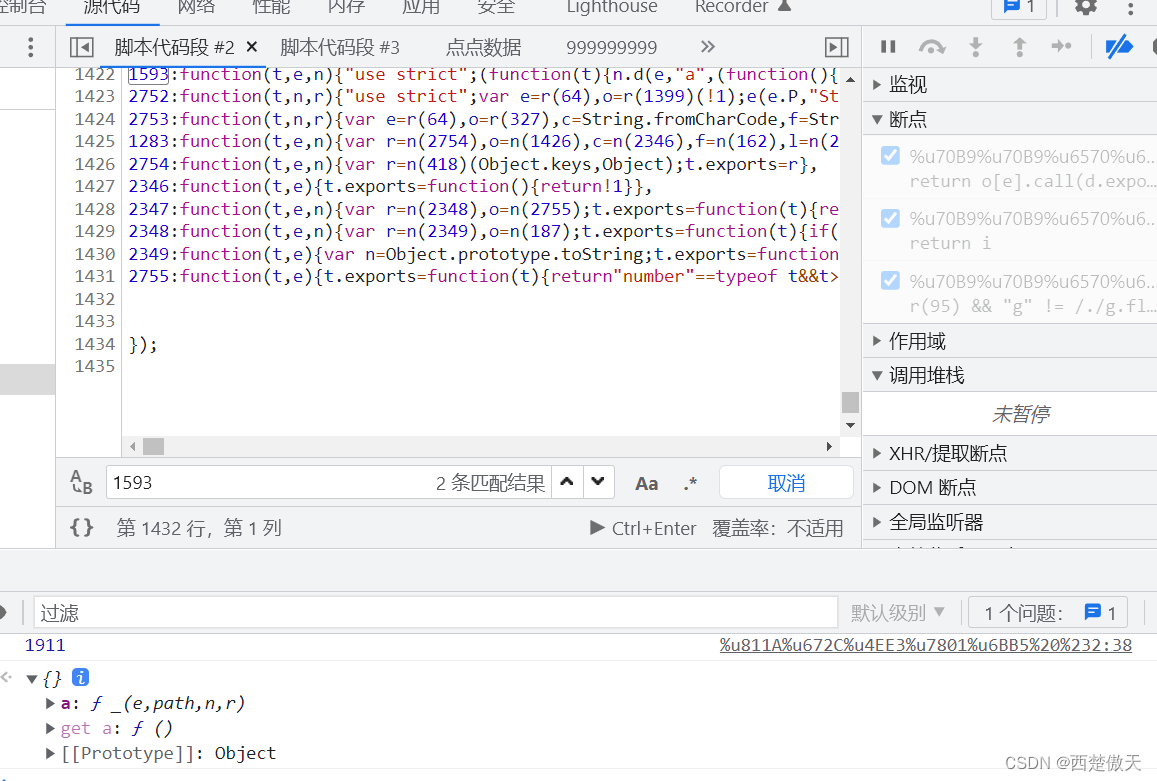Screen dimensions: 1157x781
Task: Click the 取消 cancel search button
Action: click(786, 483)
